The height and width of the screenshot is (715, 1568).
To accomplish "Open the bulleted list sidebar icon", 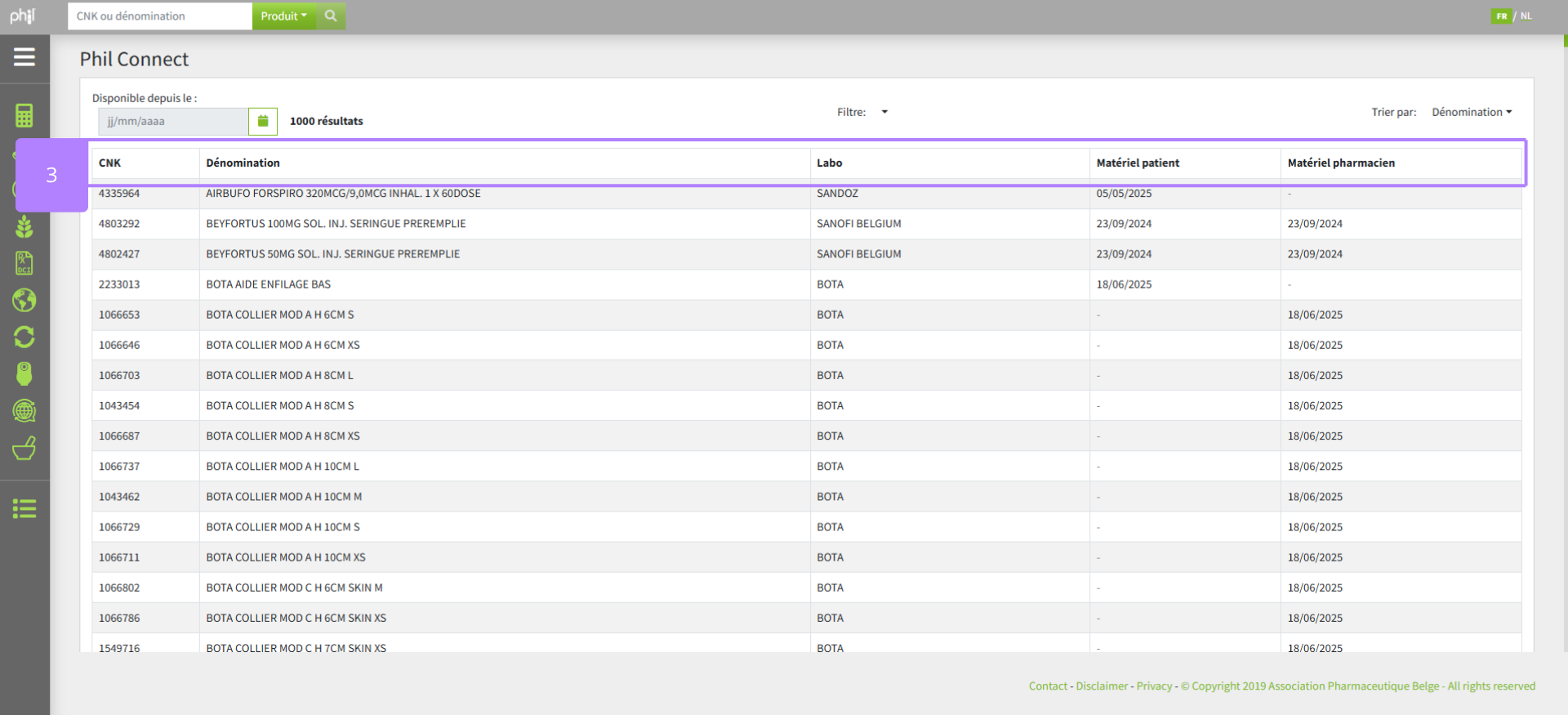I will coord(24,509).
